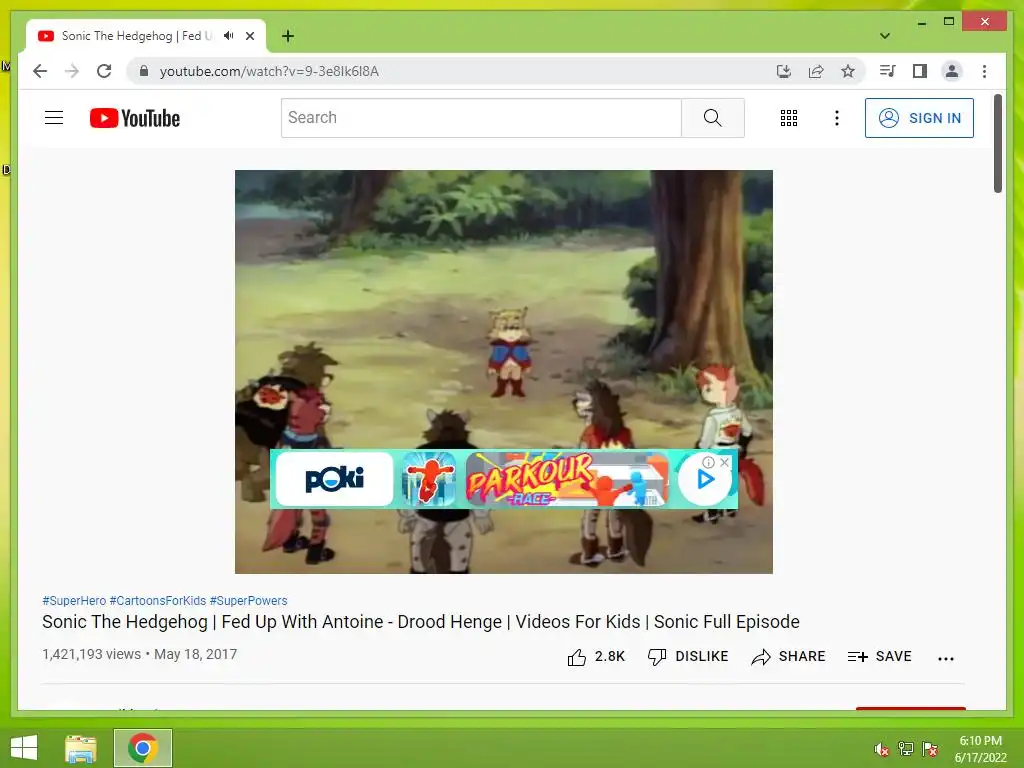Click the Parkour Race ad banner
The image size is (1024, 768).
tap(566, 479)
